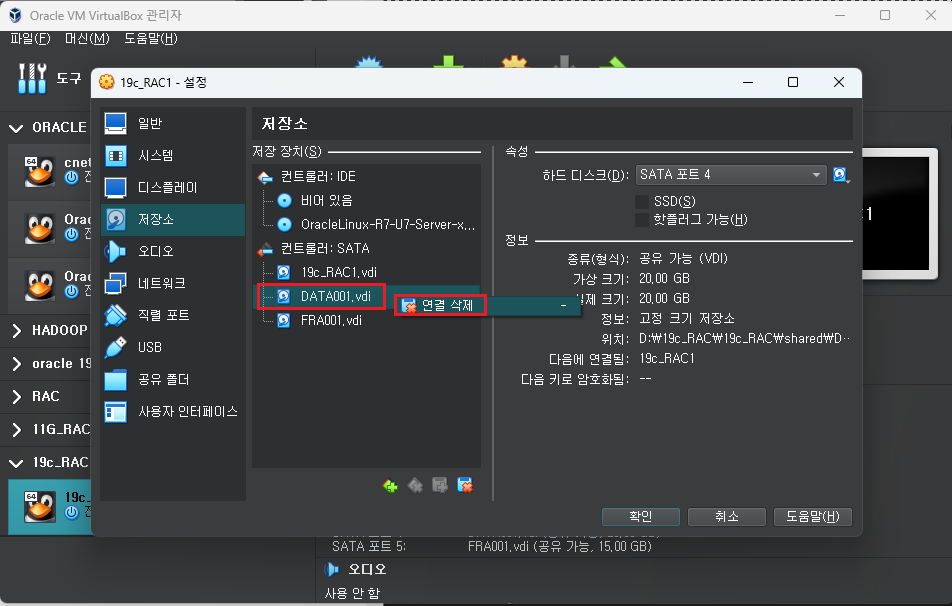Open the 머신(M) menu
The height and width of the screenshot is (606, 952).
click(x=87, y=39)
